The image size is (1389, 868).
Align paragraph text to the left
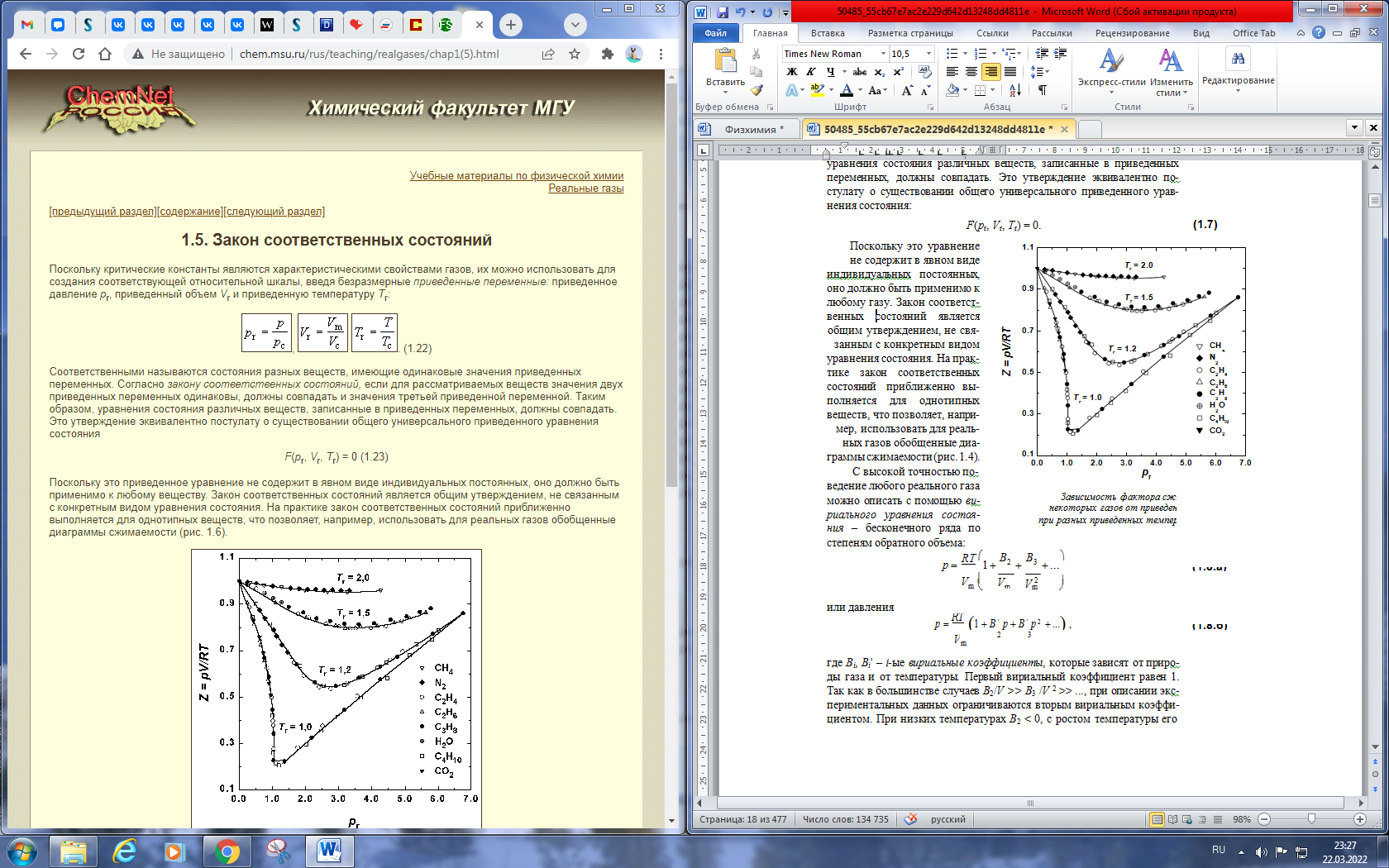[x=952, y=72]
